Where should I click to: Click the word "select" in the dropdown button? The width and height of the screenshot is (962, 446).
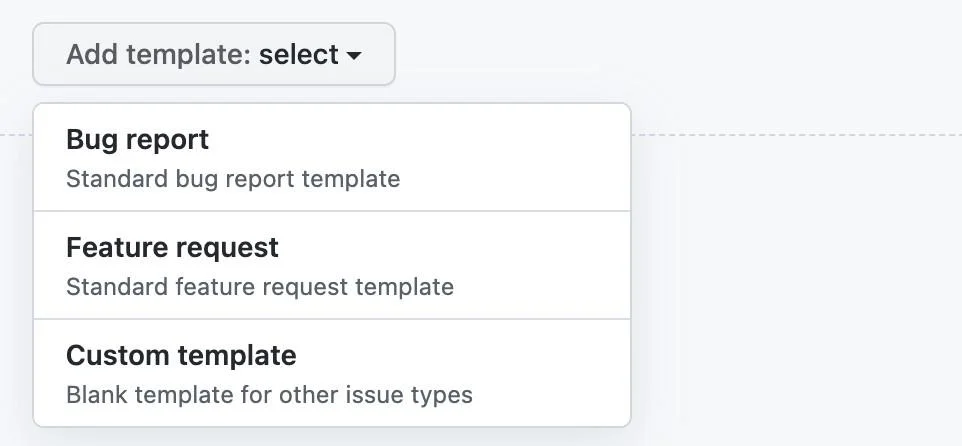coord(299,54)
